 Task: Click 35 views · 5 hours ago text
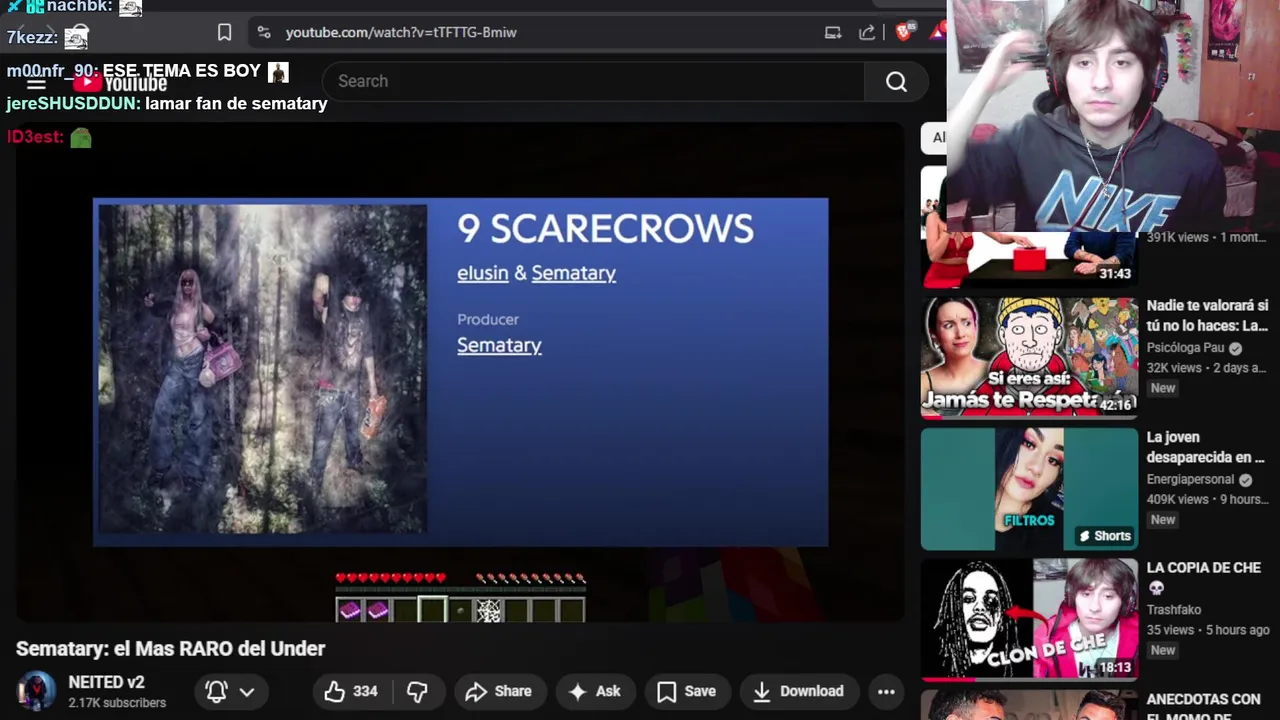point(1208,630)
